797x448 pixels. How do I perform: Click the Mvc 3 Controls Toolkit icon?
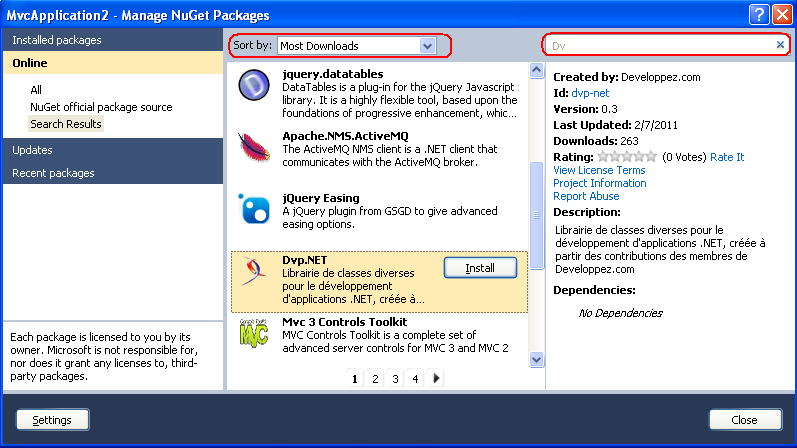[254, 334]
